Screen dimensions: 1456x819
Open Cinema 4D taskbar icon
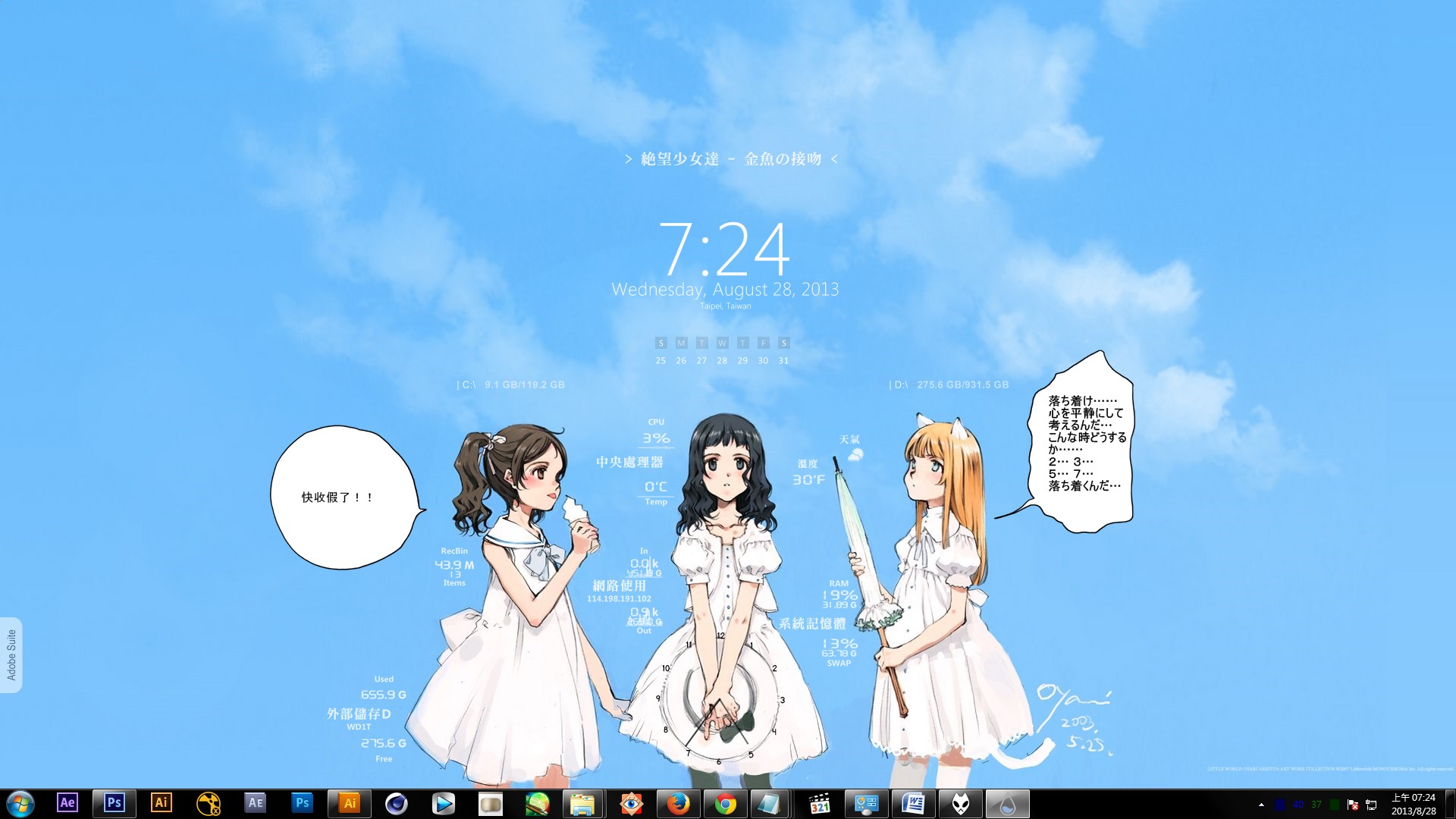click(x=396, y=804)
